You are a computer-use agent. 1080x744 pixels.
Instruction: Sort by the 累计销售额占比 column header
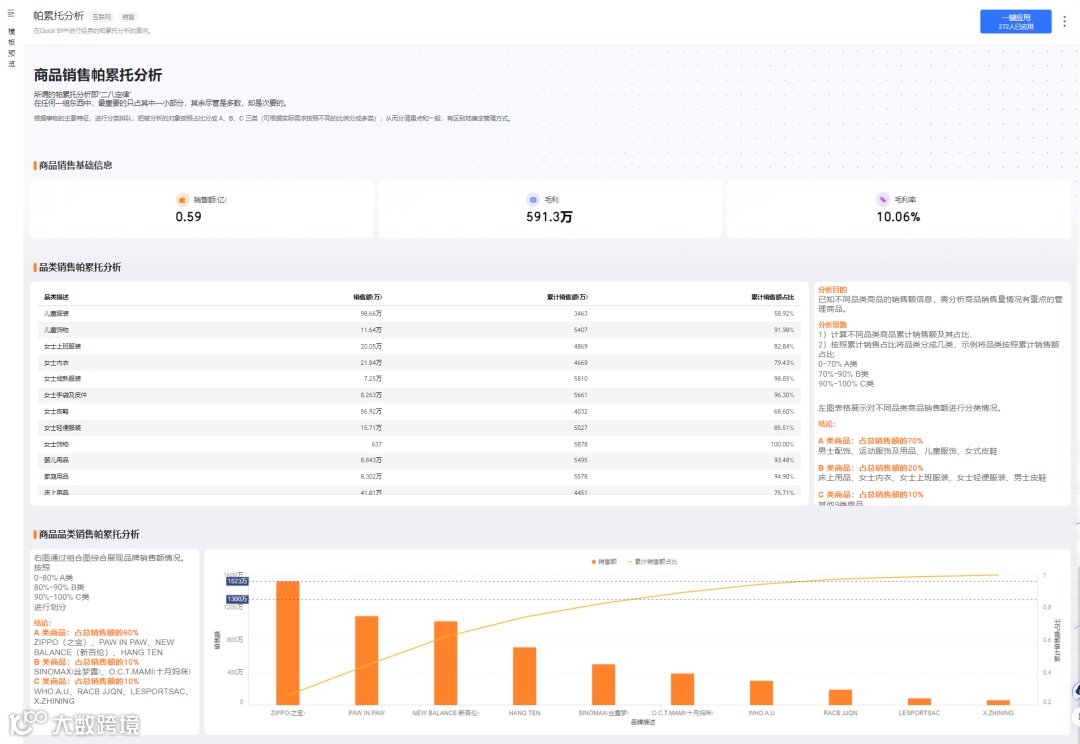(x=772, y=297)
